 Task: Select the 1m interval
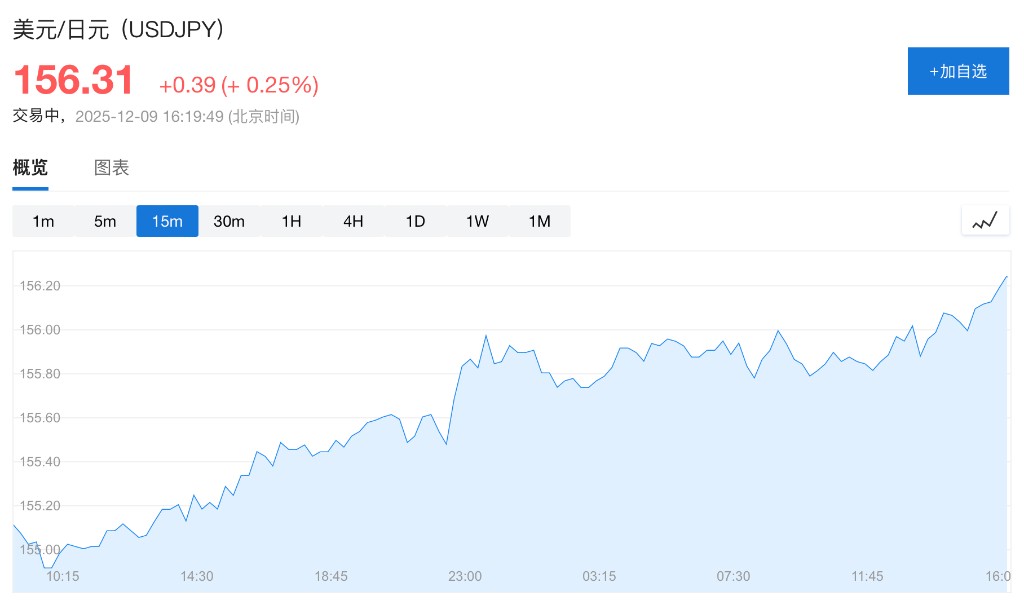pyautogui.click(x=43, y=221)
